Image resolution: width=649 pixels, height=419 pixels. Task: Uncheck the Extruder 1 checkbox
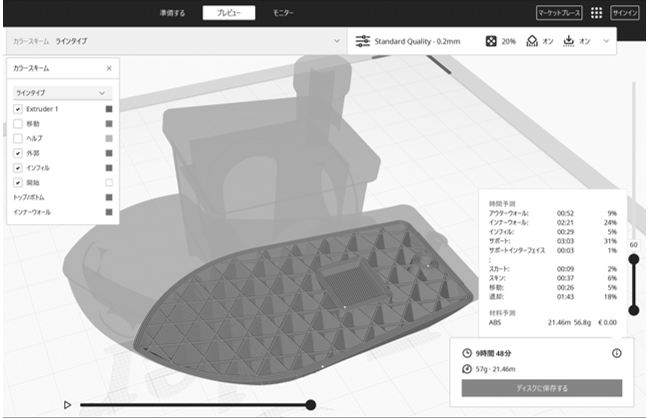point(18,109)
